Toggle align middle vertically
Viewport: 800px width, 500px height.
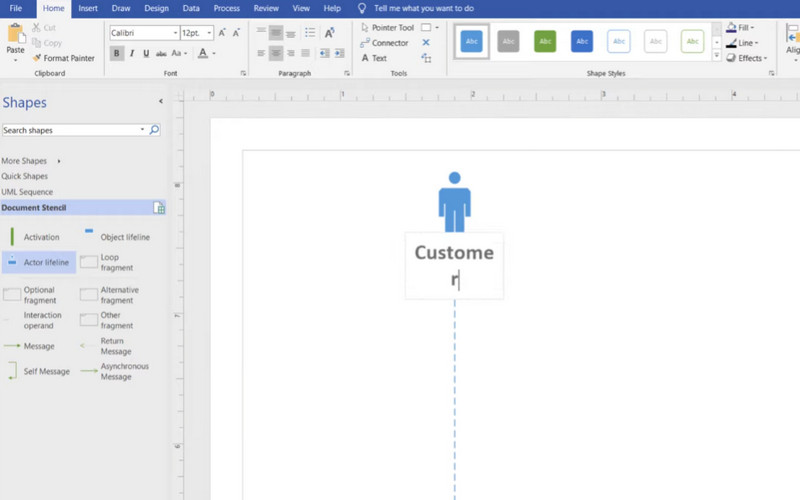click(x=276, y=33)
